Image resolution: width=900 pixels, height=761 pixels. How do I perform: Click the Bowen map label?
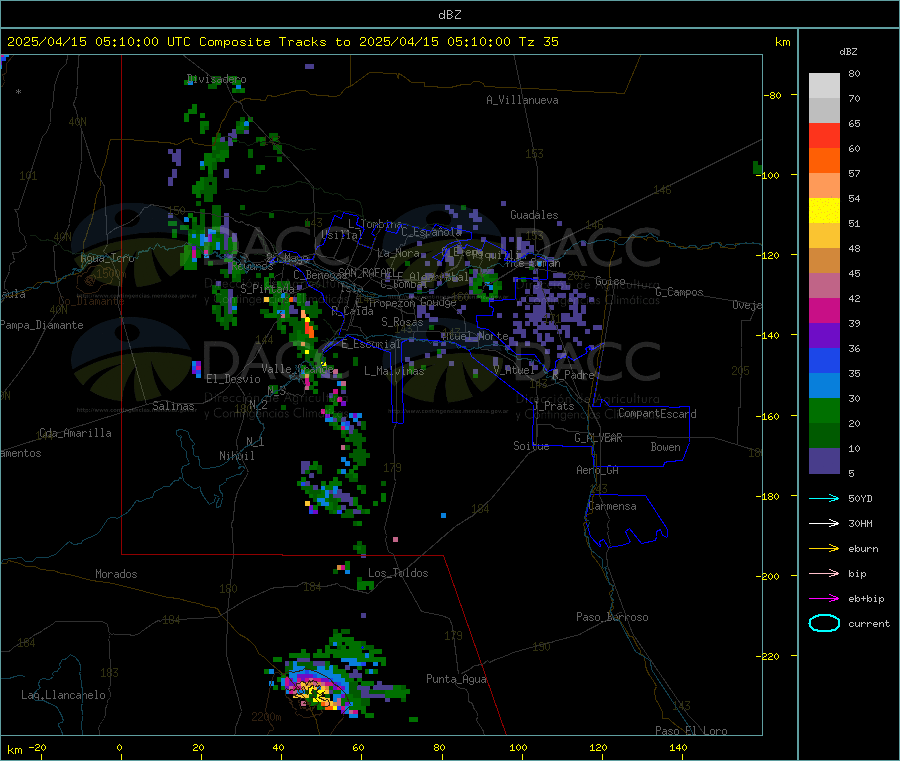click(665, 446)
